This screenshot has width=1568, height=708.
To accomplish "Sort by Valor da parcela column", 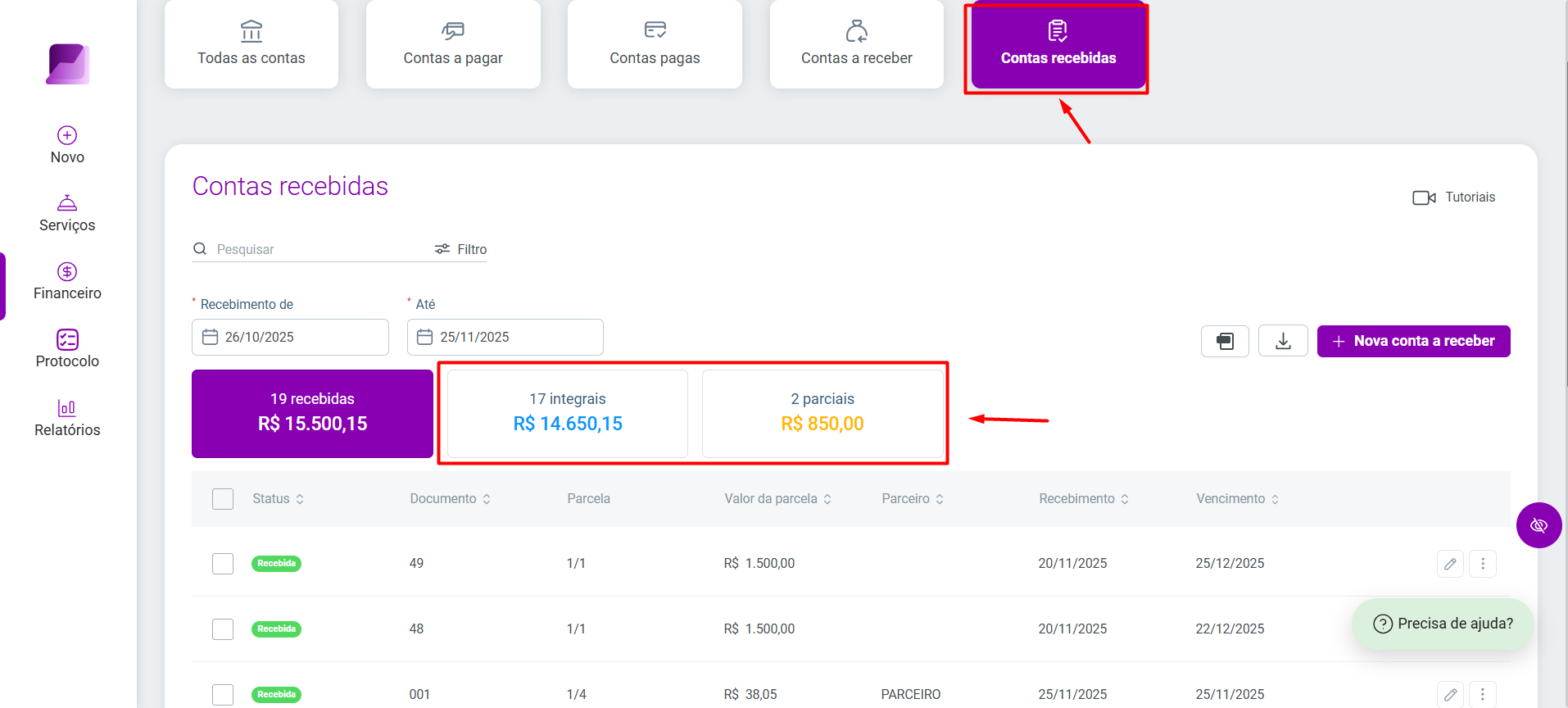I will coord(777,499).
